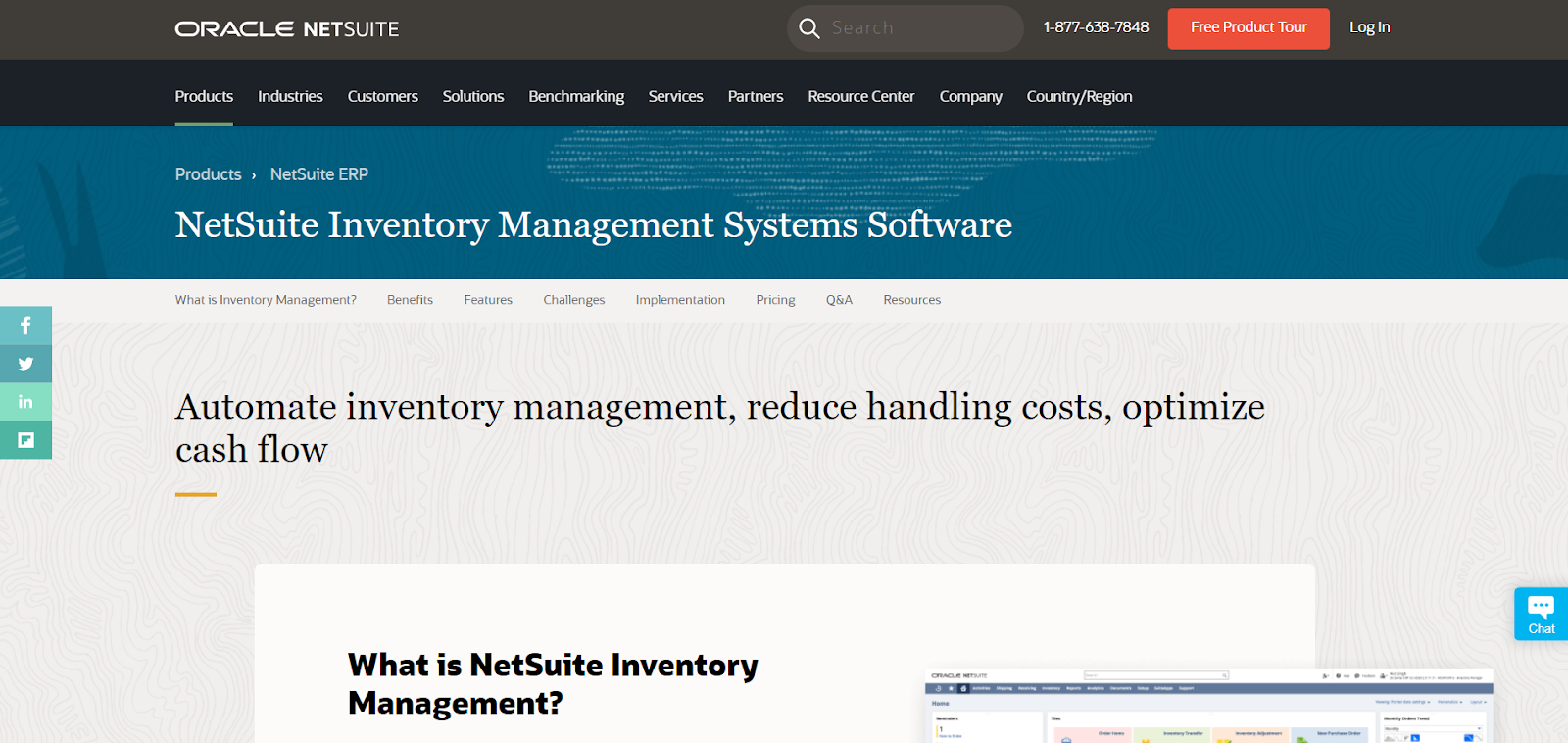
Task: Click the Automate inventory management headline
Action: (x=720, y=427)
